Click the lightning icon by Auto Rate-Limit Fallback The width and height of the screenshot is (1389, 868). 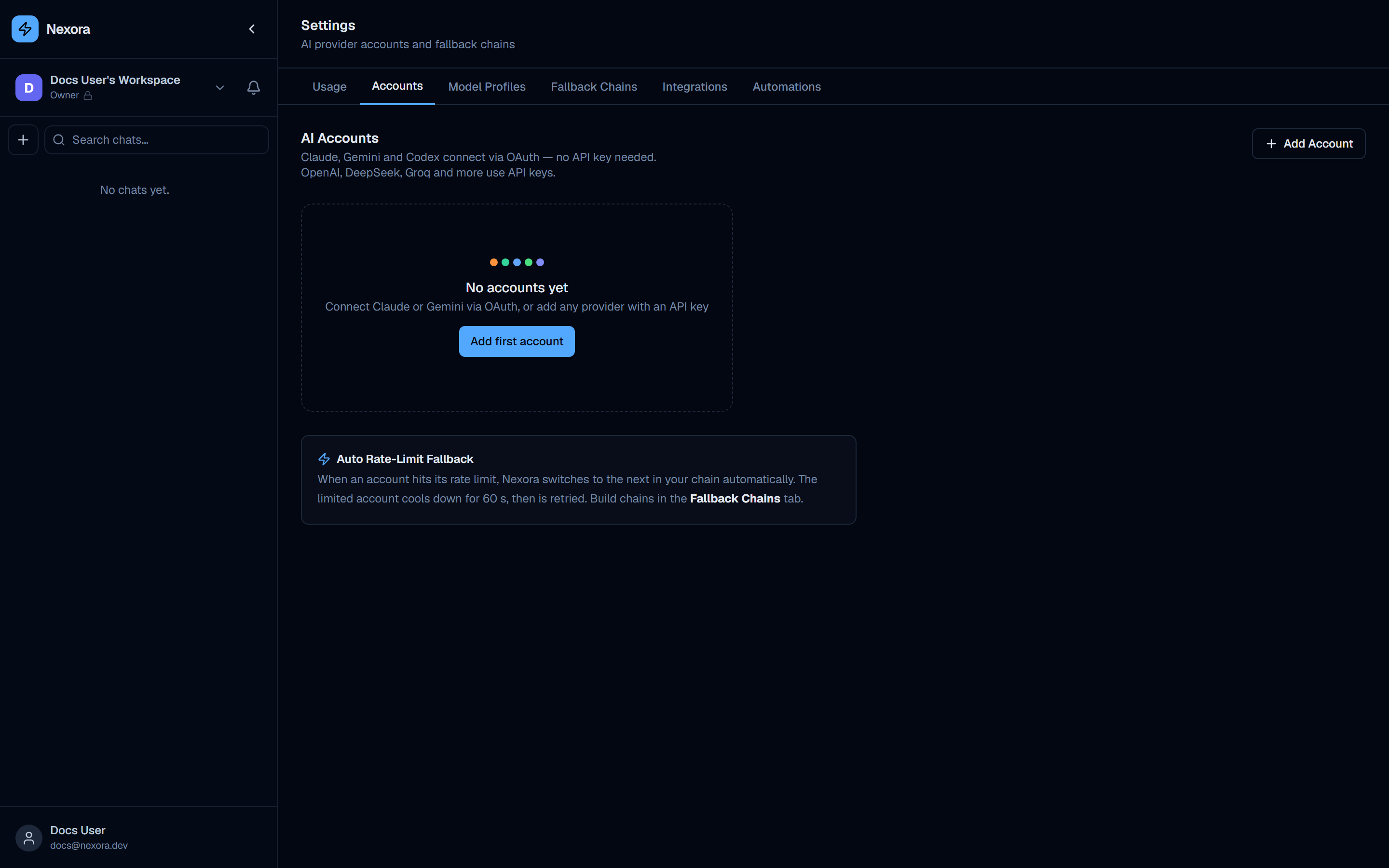(324, 459)
